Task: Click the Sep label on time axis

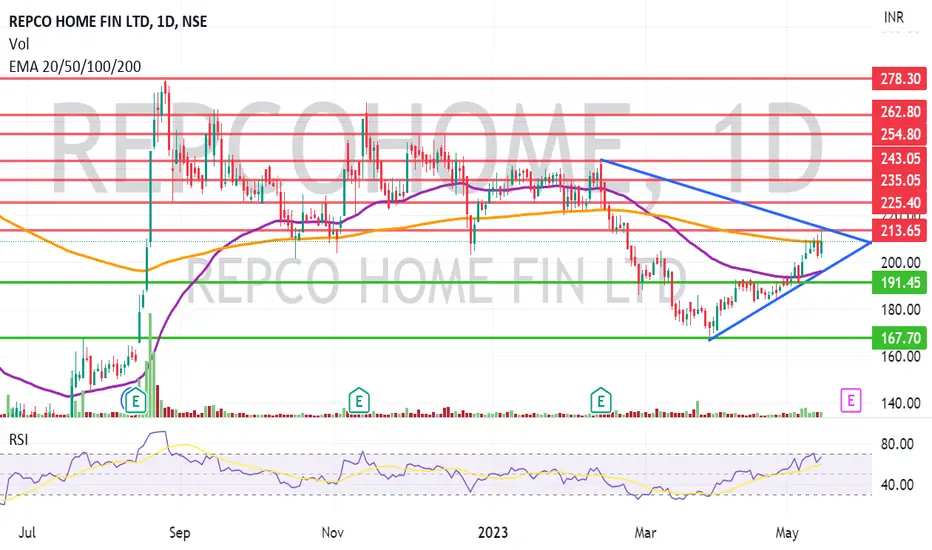Action: pyautogui.click(x=180, y=532)
